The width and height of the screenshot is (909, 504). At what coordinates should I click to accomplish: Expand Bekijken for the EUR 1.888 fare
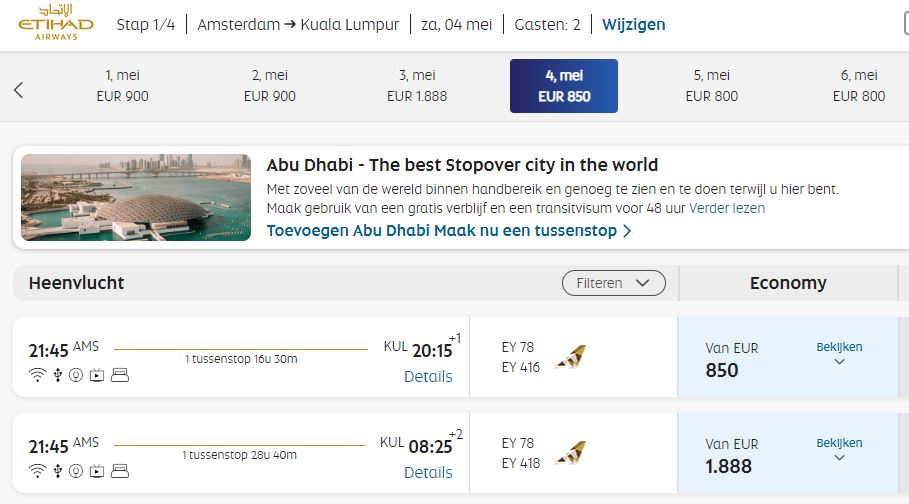(x=839, y=449)
